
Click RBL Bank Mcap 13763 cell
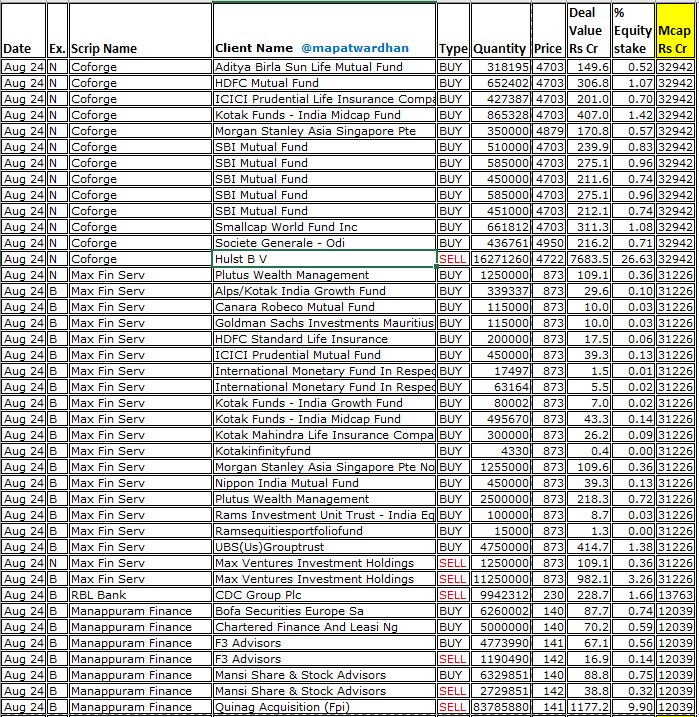[x=675, y=595]
